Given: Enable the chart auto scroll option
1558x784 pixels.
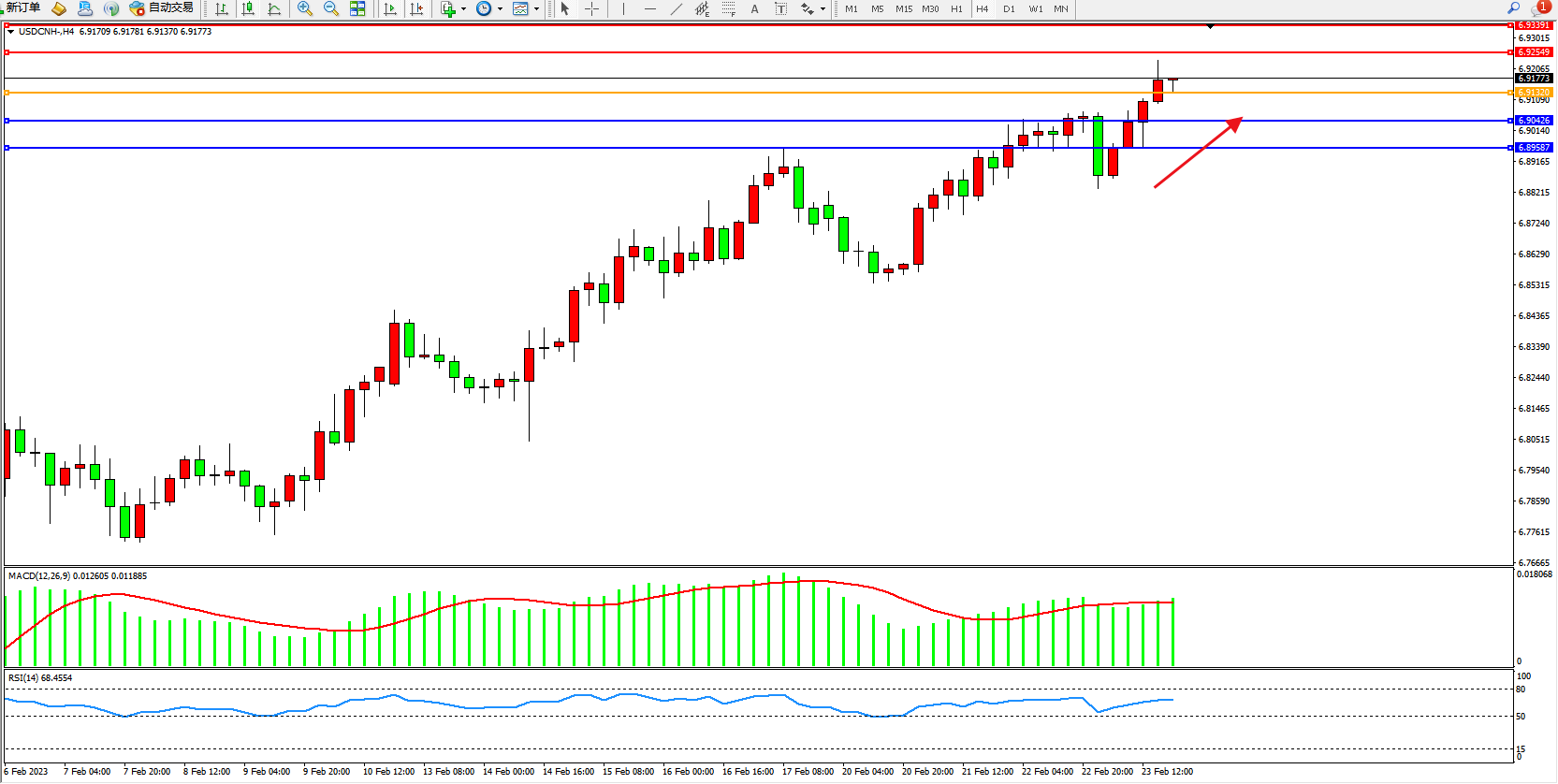Looking at the screenshot, I should (390, 8).
